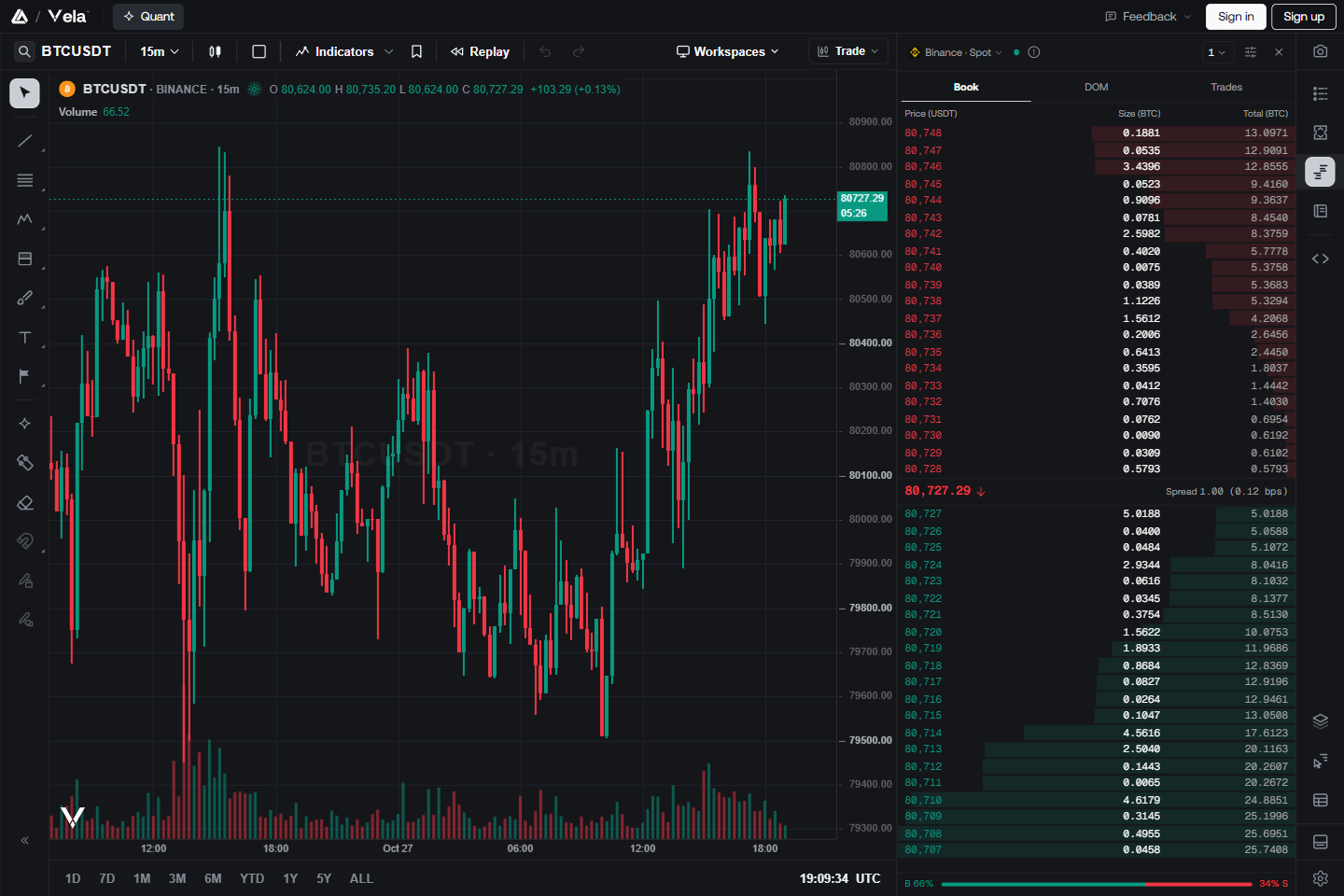Open the measure ruler tool
The image size is (1344, 896).
click(25, 463)
